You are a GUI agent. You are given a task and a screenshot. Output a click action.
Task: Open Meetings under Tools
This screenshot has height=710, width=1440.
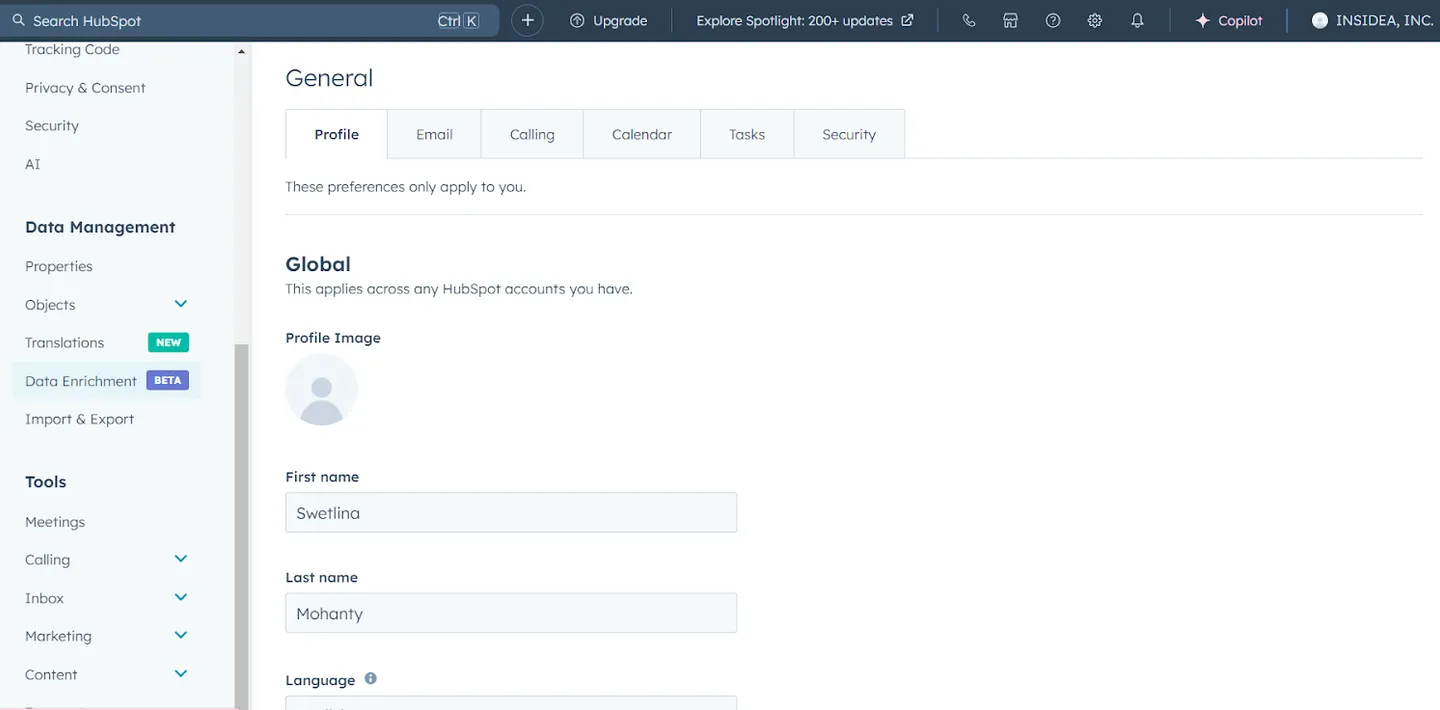[x=55, y=522]
